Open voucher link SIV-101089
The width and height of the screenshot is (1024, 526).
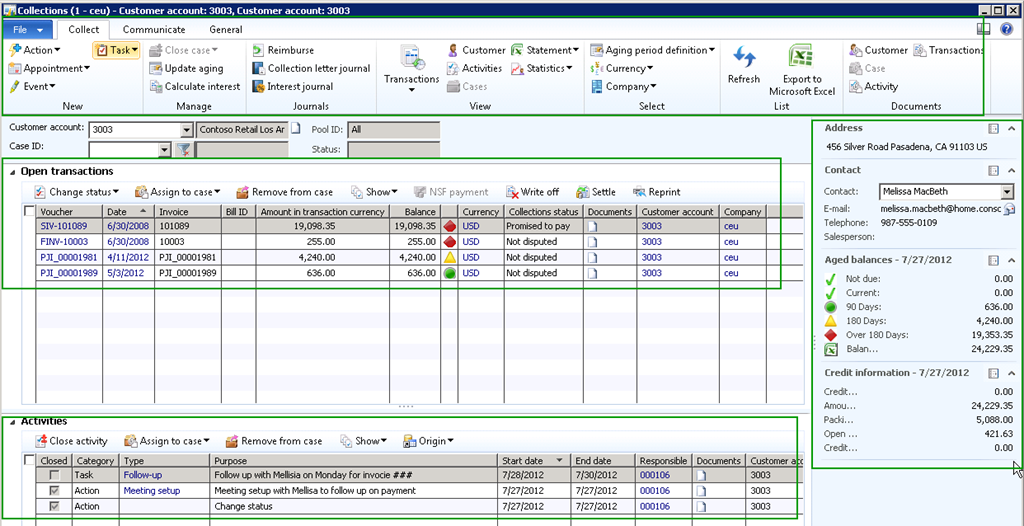coord(63,227)
